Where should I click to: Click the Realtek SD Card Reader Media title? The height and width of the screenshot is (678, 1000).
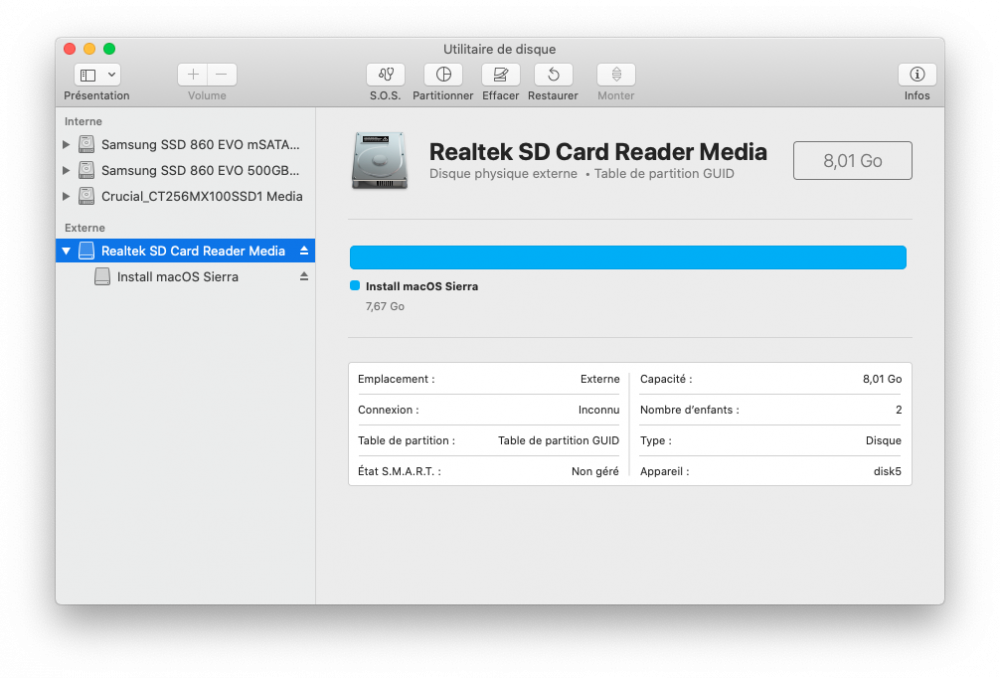point(598,152)
